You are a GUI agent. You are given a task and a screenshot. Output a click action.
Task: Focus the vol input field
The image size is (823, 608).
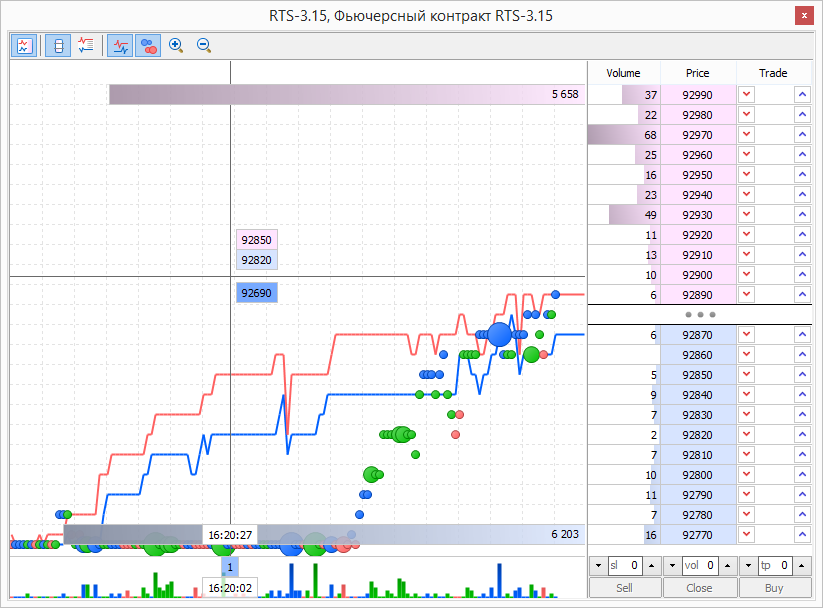pos(700,565)
